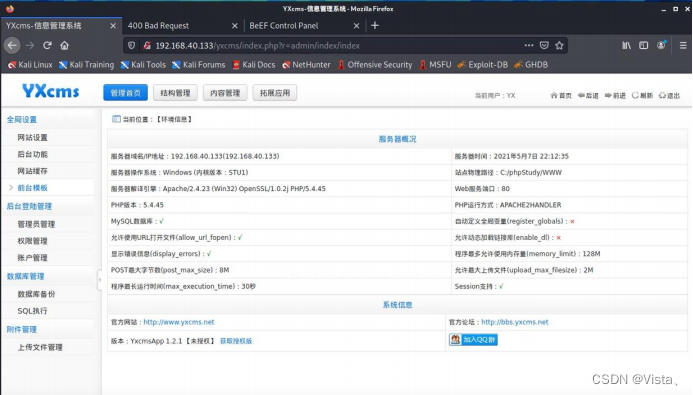
Task: Collapse the 后台登陆管理 sidebar section
Action: pos(29,206)
